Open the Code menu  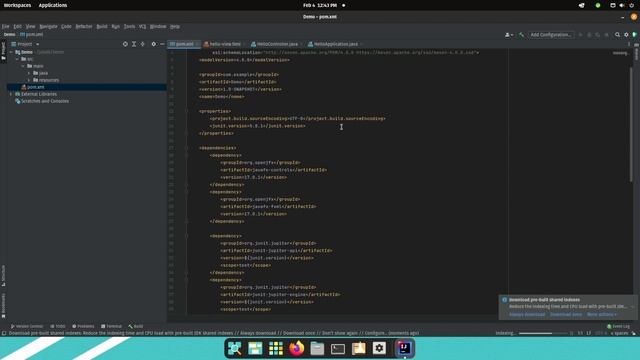66,27
